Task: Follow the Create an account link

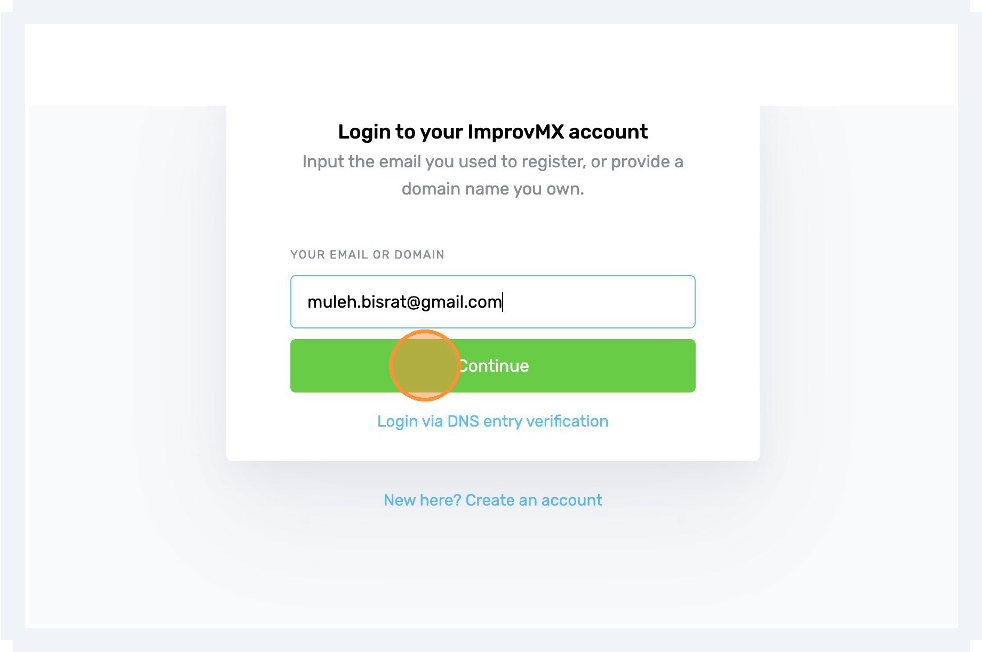Action: click(534, 500)
